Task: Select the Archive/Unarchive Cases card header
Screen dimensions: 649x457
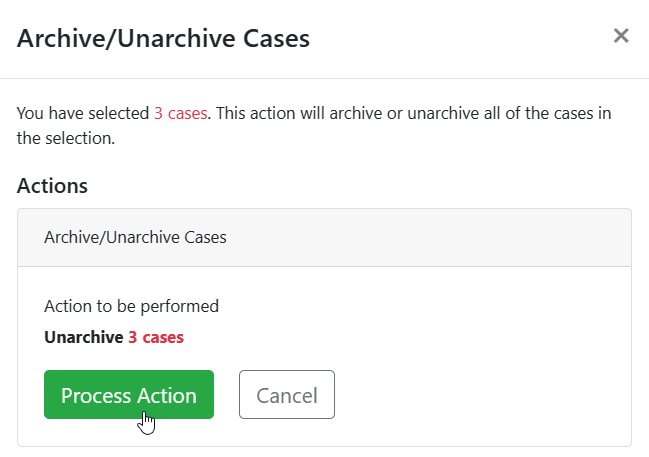Action: click(x=324, y=238)
